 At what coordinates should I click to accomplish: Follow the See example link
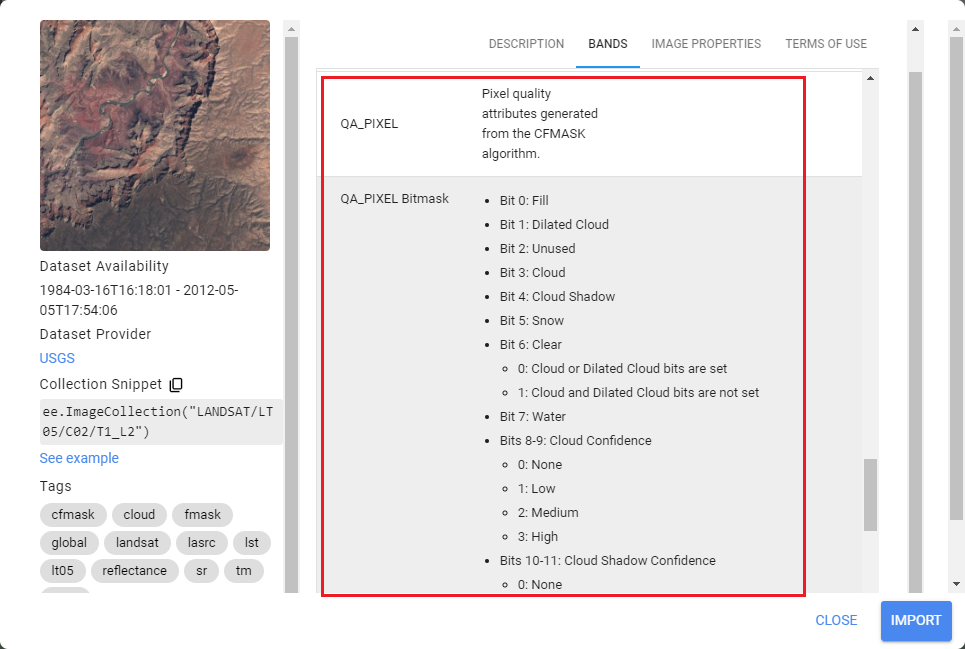coord(79,458)
